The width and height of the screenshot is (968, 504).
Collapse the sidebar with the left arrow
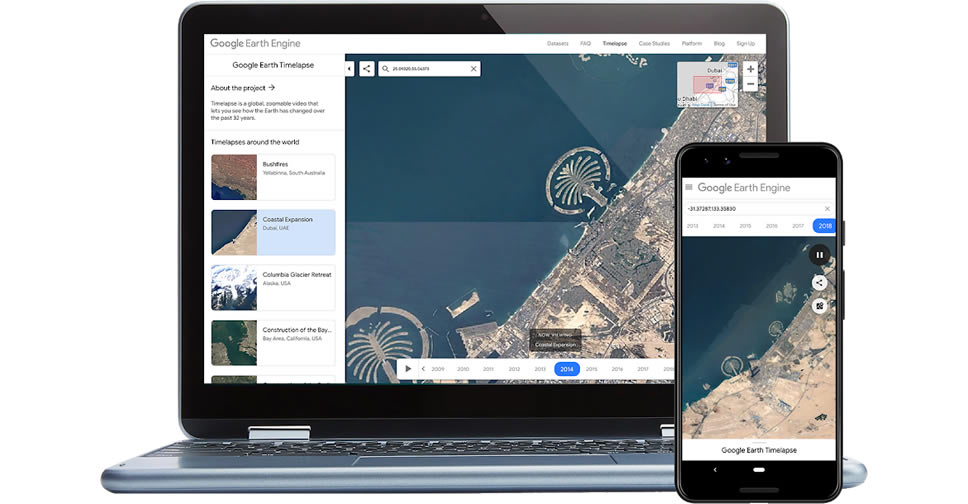click(350, 69)
